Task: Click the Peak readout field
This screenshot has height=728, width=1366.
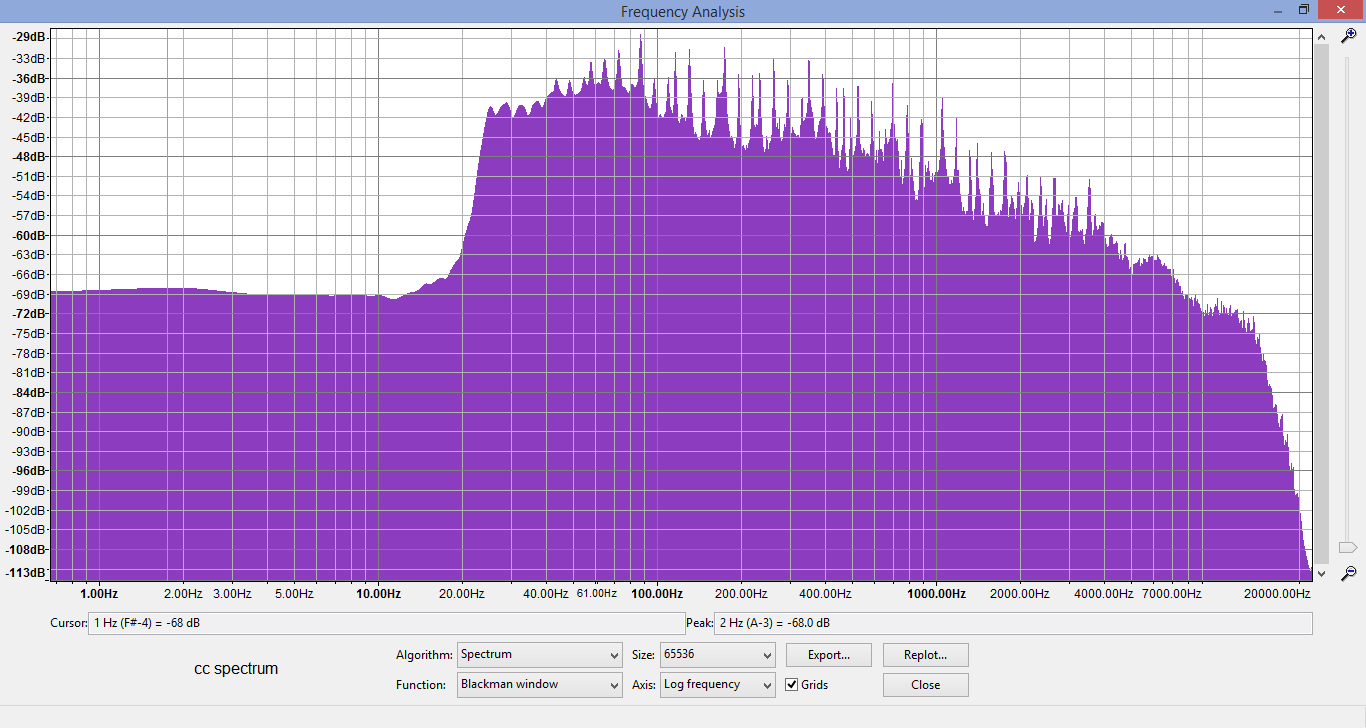Action: [x=1013, y=623]
